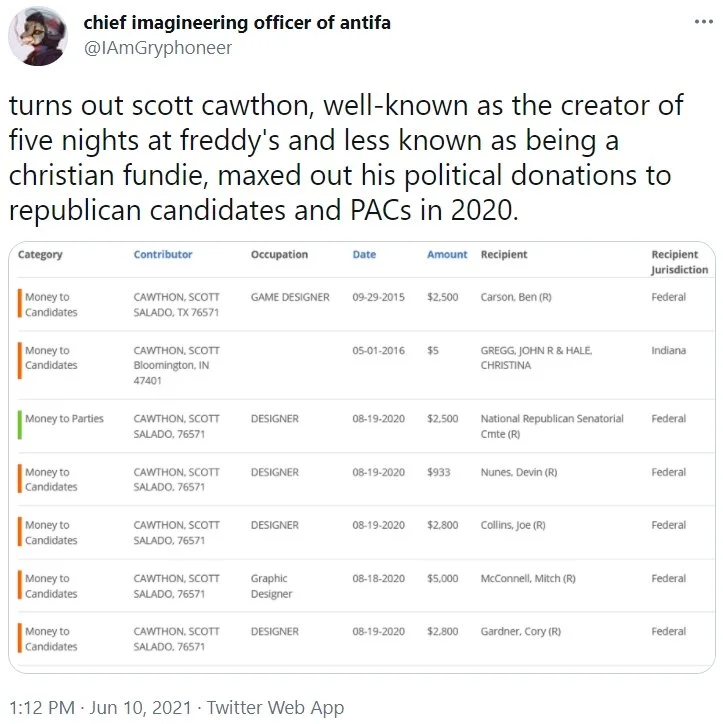Click the Nunes, Devin (R) recipient entry

(518, 472)
